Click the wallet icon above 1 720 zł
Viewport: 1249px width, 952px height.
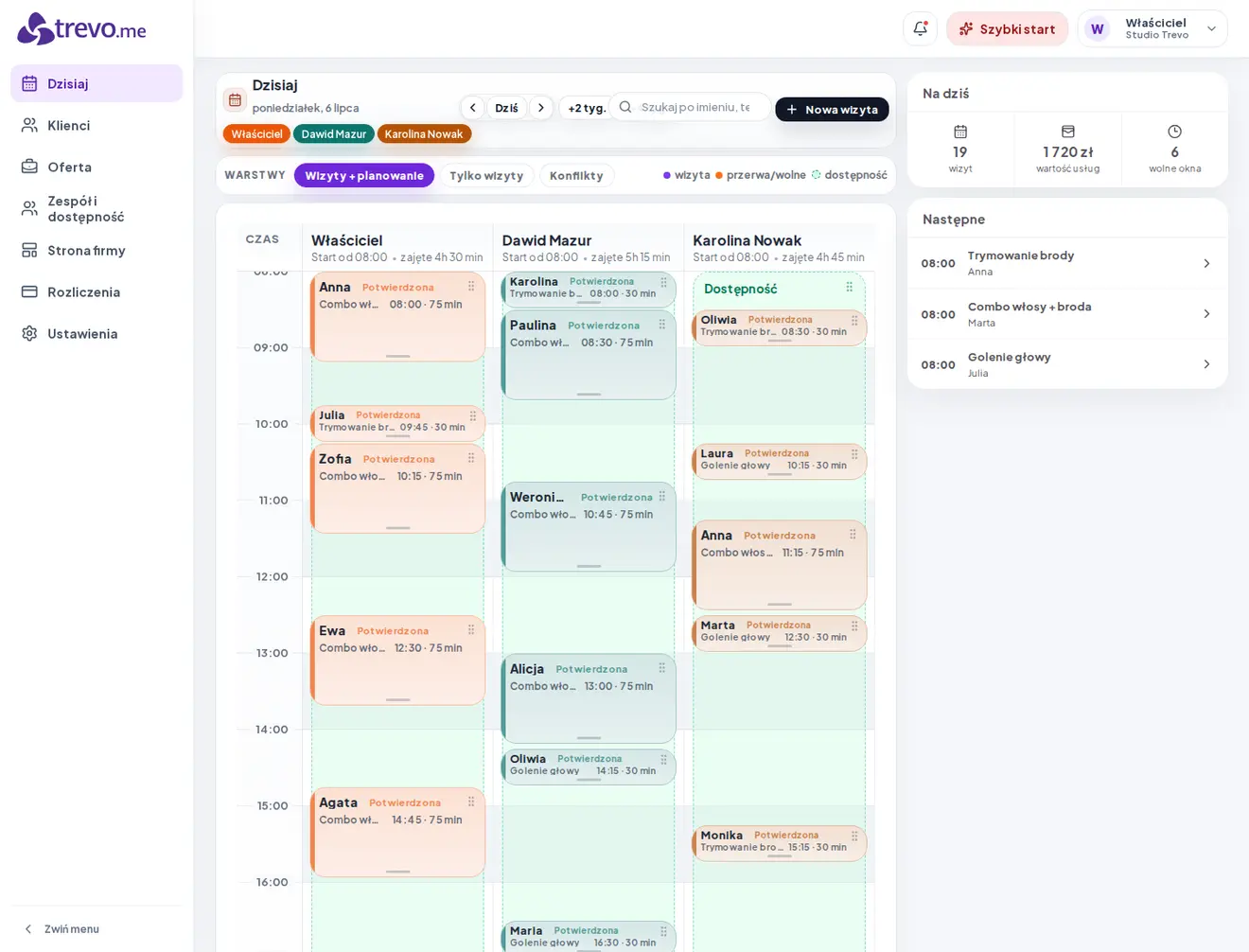1068,132
